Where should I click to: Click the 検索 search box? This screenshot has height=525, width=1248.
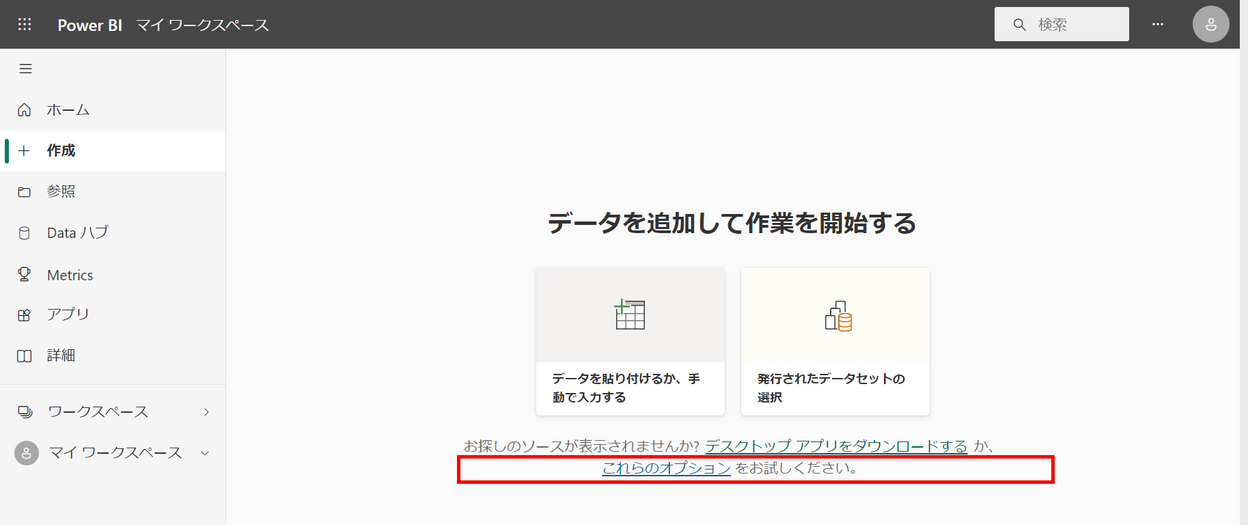click(x=1061, y=24)
